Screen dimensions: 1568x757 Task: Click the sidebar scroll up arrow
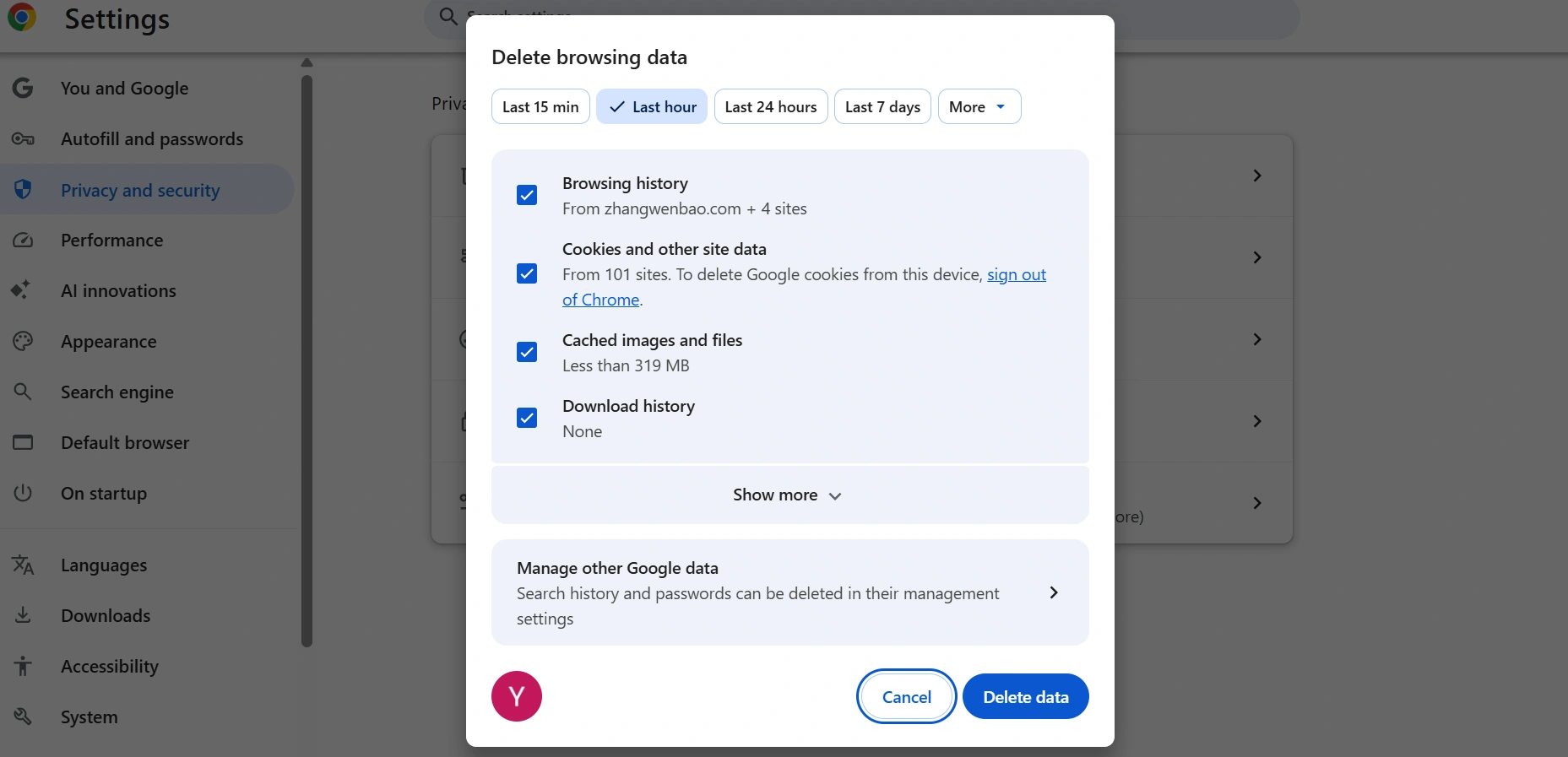(307, 62)
